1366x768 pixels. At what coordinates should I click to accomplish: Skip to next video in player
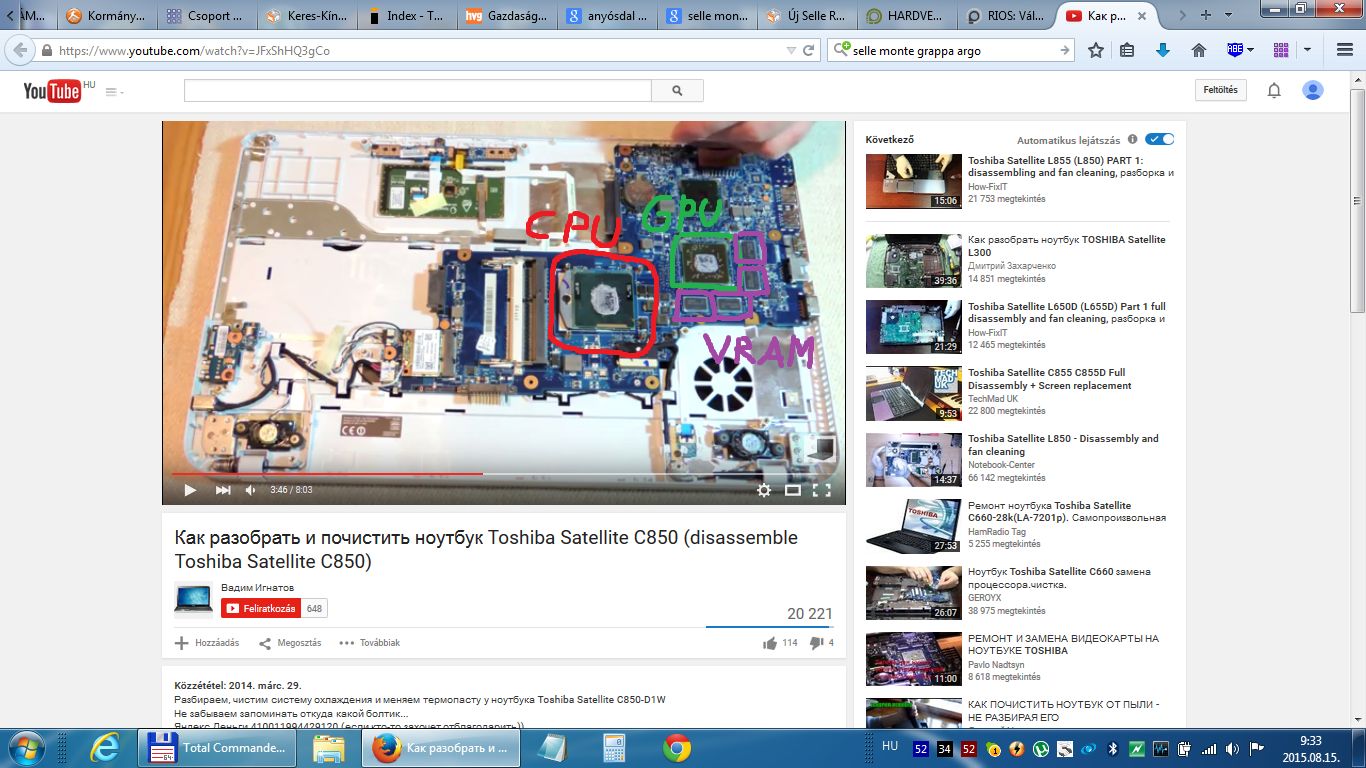pyautogui.click(x=223, y=490)
